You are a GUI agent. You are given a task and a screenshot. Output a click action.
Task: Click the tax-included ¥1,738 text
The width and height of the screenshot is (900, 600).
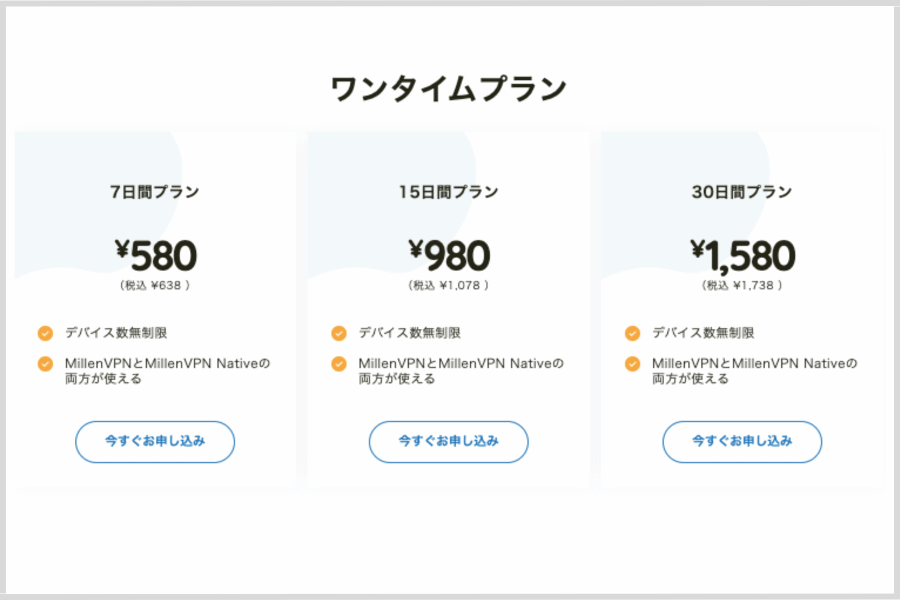pos(742,285)
